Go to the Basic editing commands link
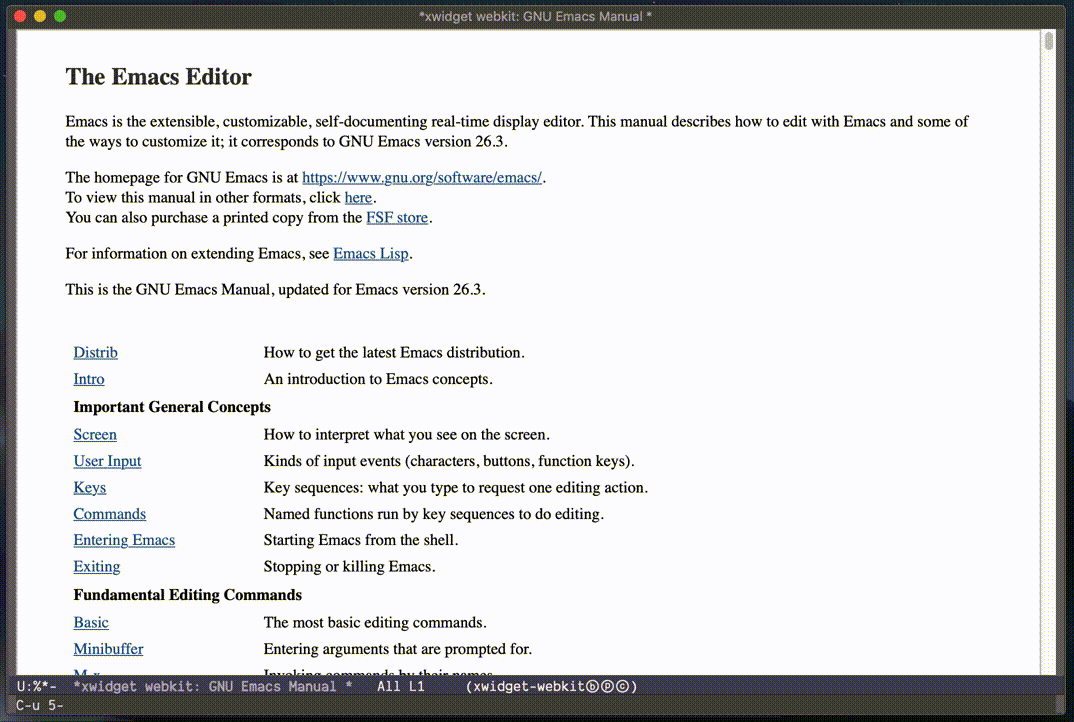Screen dimensions: 1074x722 [x=91, y=622]
